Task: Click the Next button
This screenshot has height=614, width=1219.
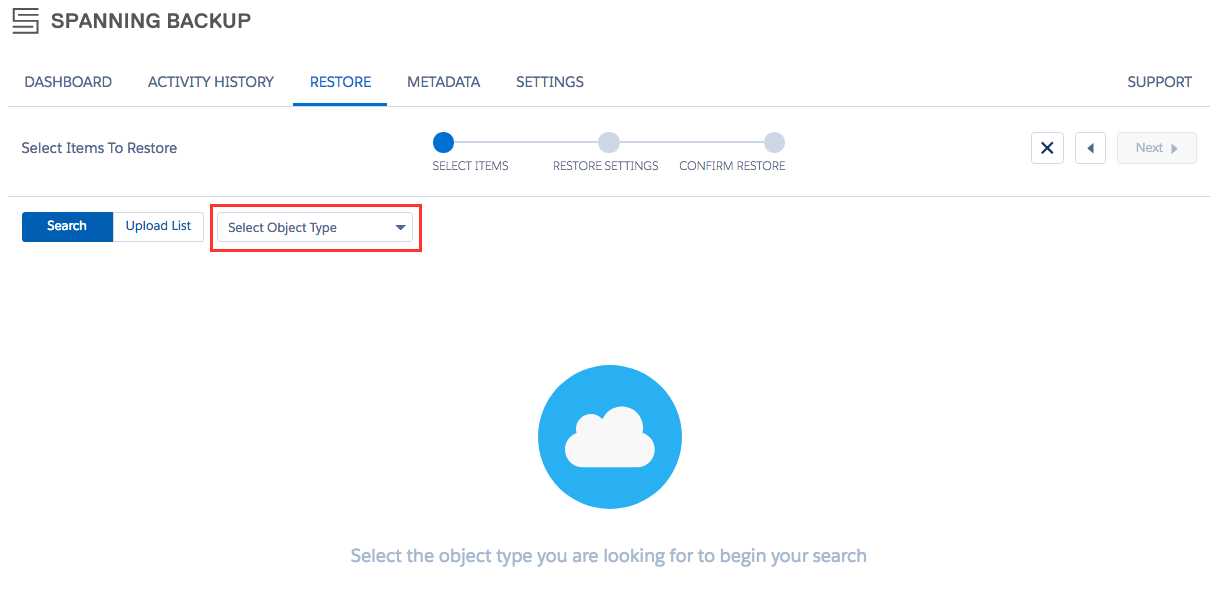Action: pyautogui.click(x=1156, y=147)
